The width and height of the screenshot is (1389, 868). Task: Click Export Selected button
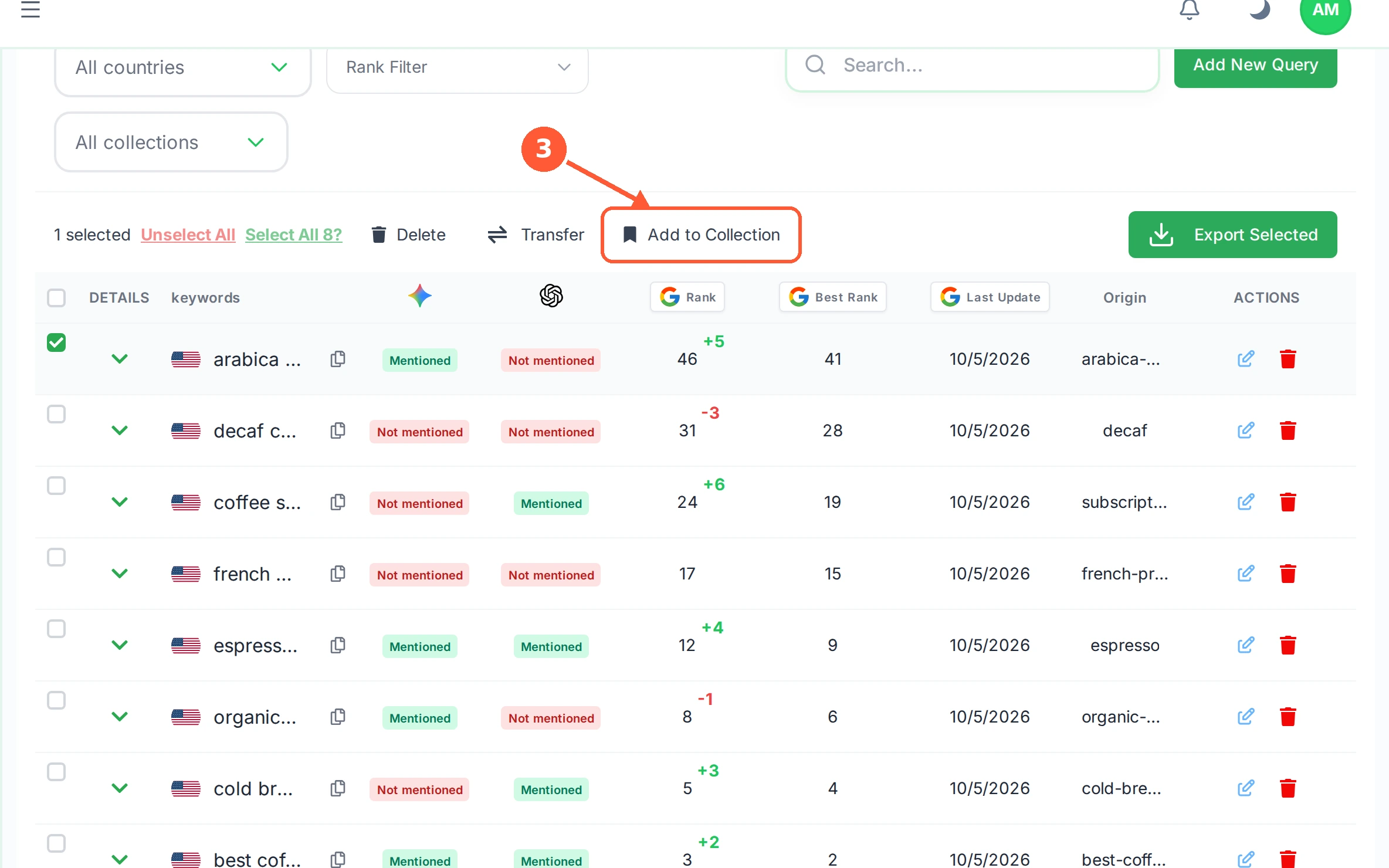click(1233, 235)
